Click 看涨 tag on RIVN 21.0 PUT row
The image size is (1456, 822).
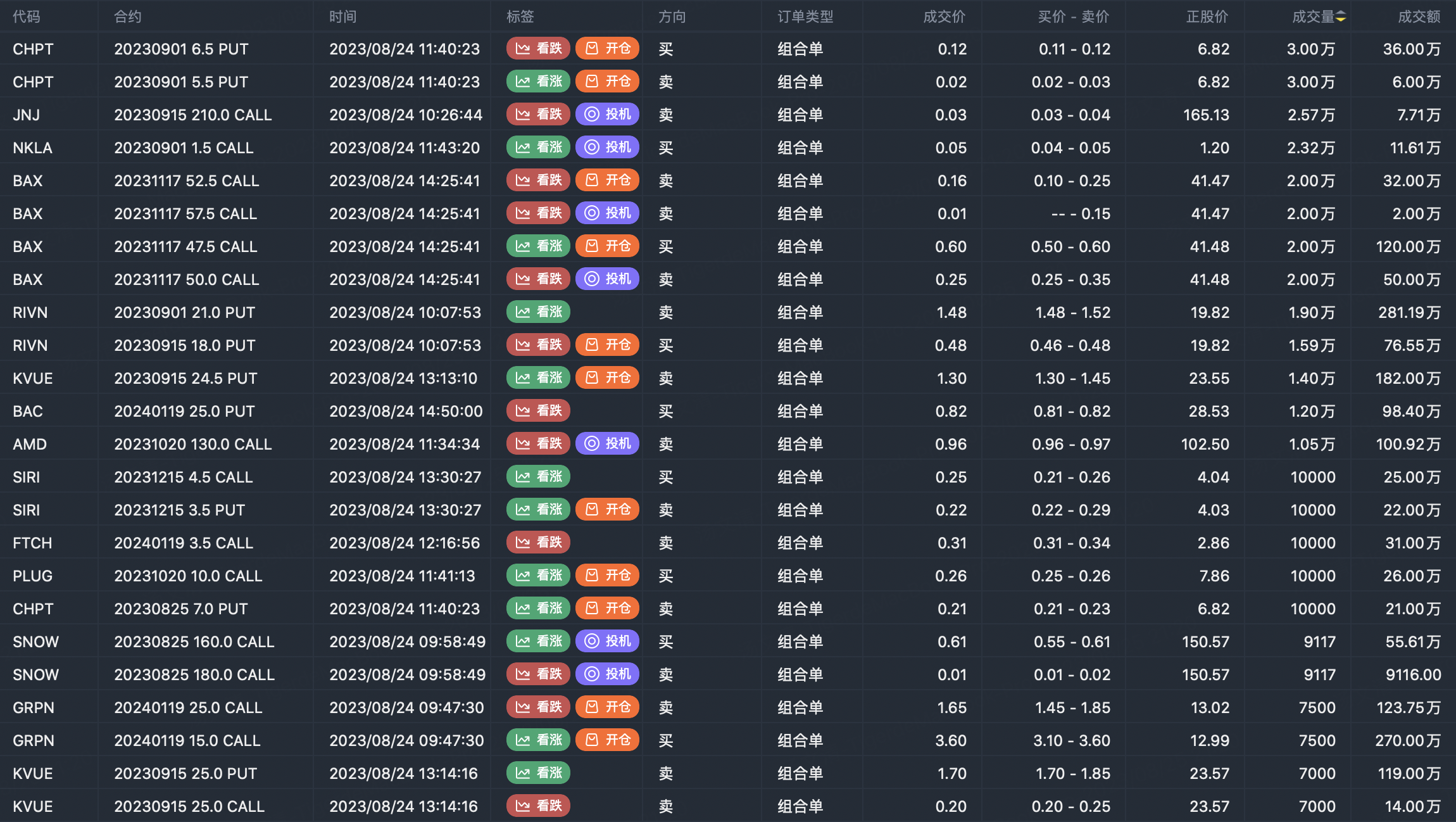tap(539, 312)
